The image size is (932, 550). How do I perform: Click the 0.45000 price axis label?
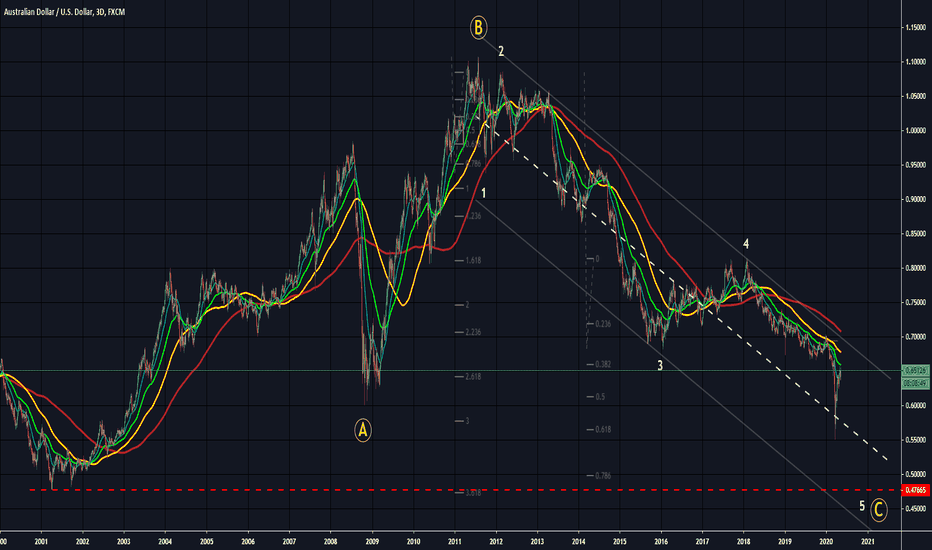click(x=915, y=509)
